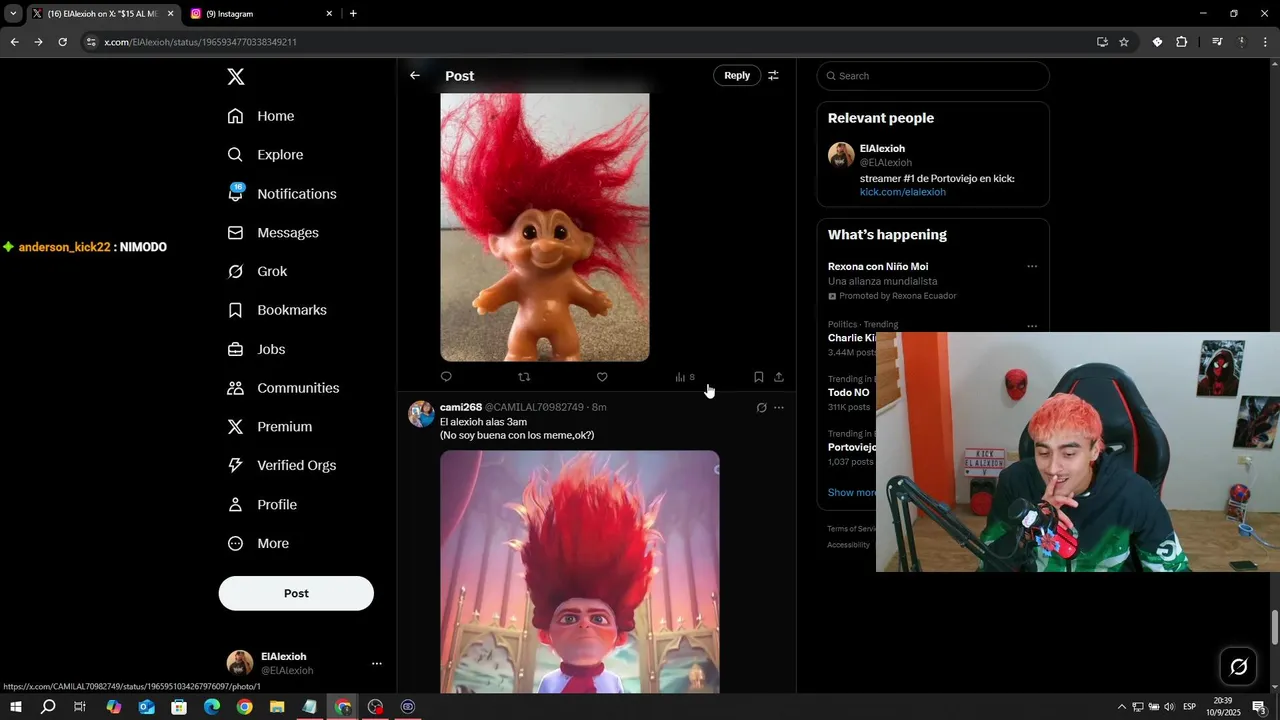Open Windows taskbar search
Viewport: 1280px width, 720px height.
[47, 707]
